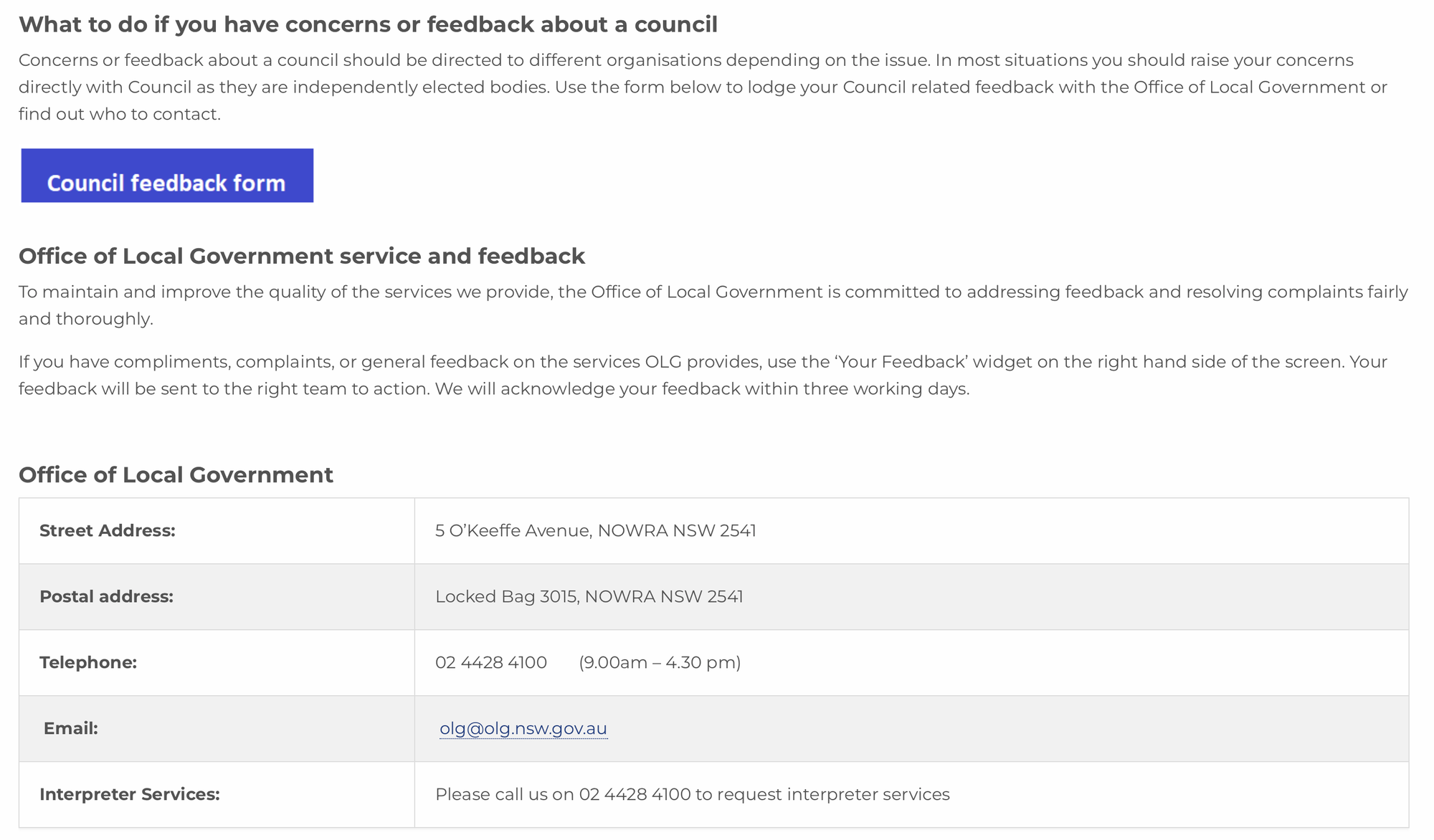Click the 9.00am – 4.30 pm hours text
Screen dimensions: 1434x840
(x=660, y=662)
